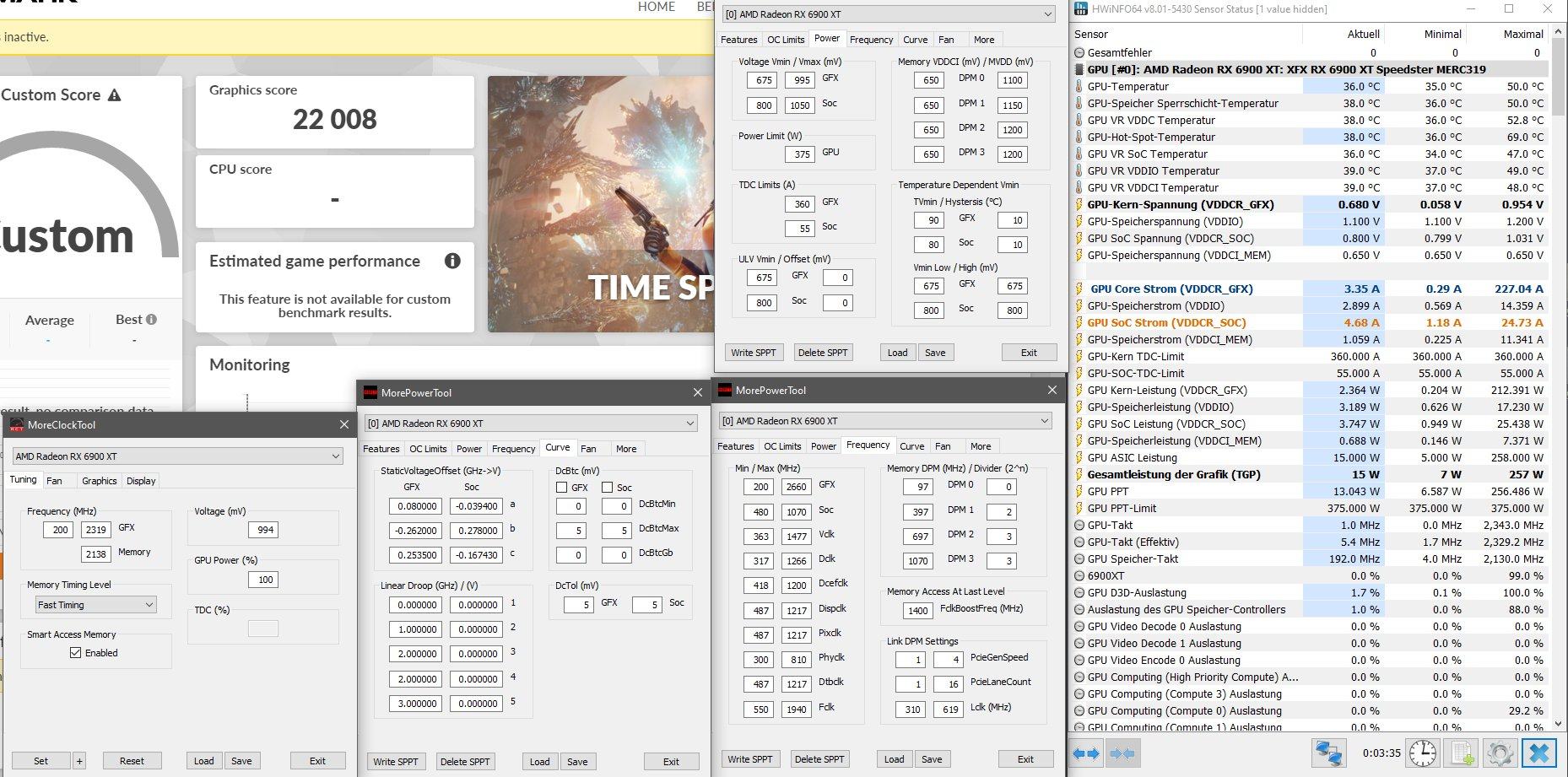1568x777 pixels.
Task: Open HWiNFO sensor settings gear icon
Action: click(x=1499, y=753)
